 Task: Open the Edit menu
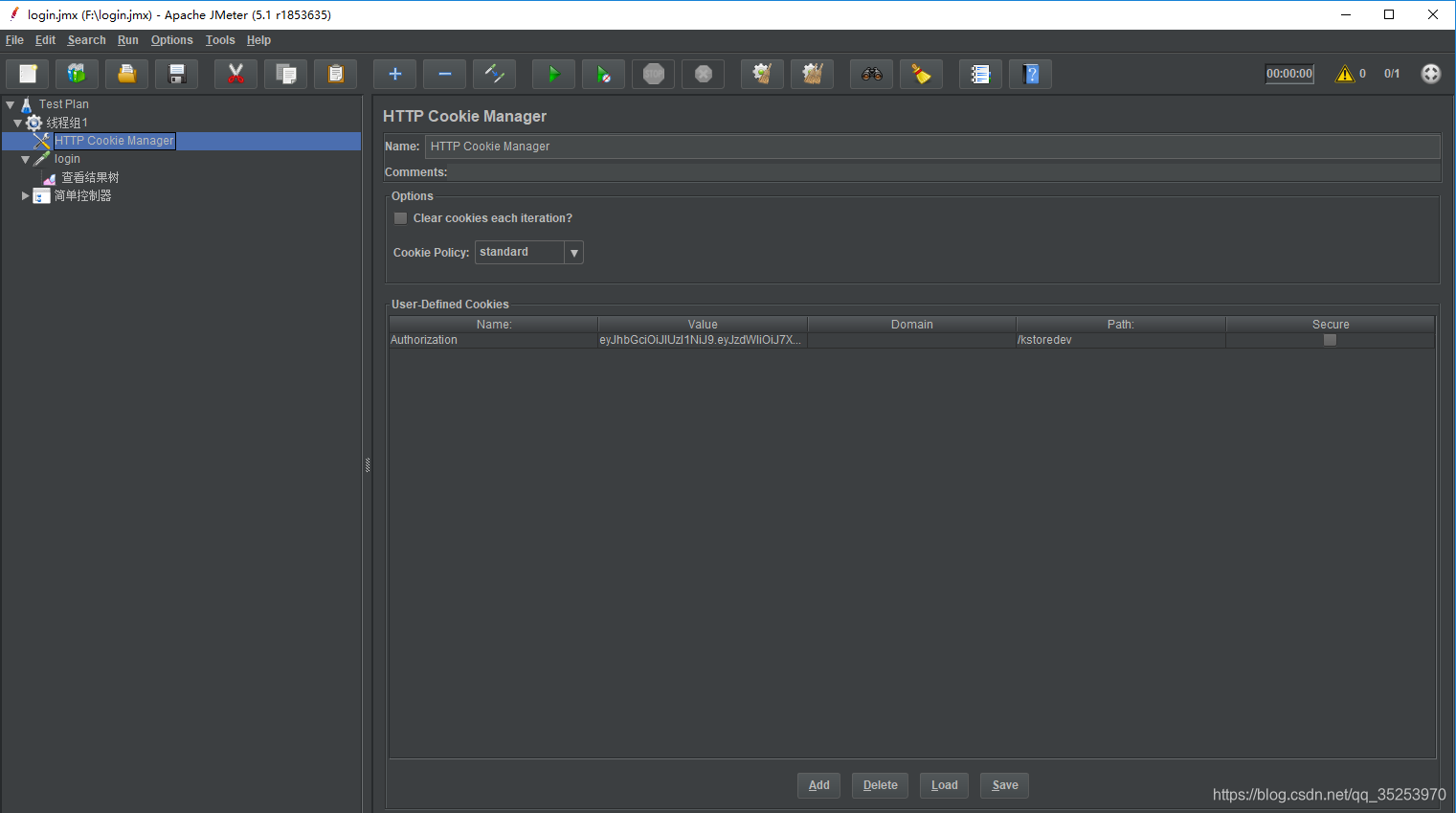45,40
